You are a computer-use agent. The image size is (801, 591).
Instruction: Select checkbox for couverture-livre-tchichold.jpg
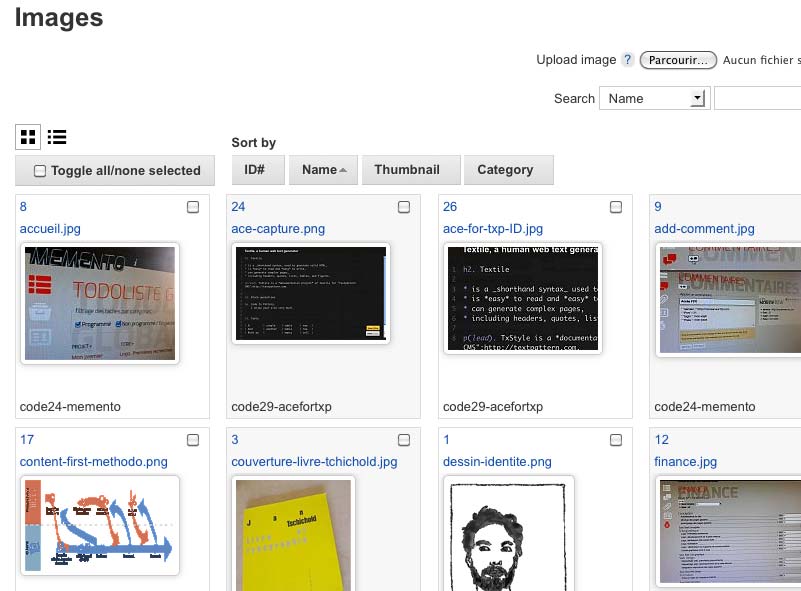404,440
